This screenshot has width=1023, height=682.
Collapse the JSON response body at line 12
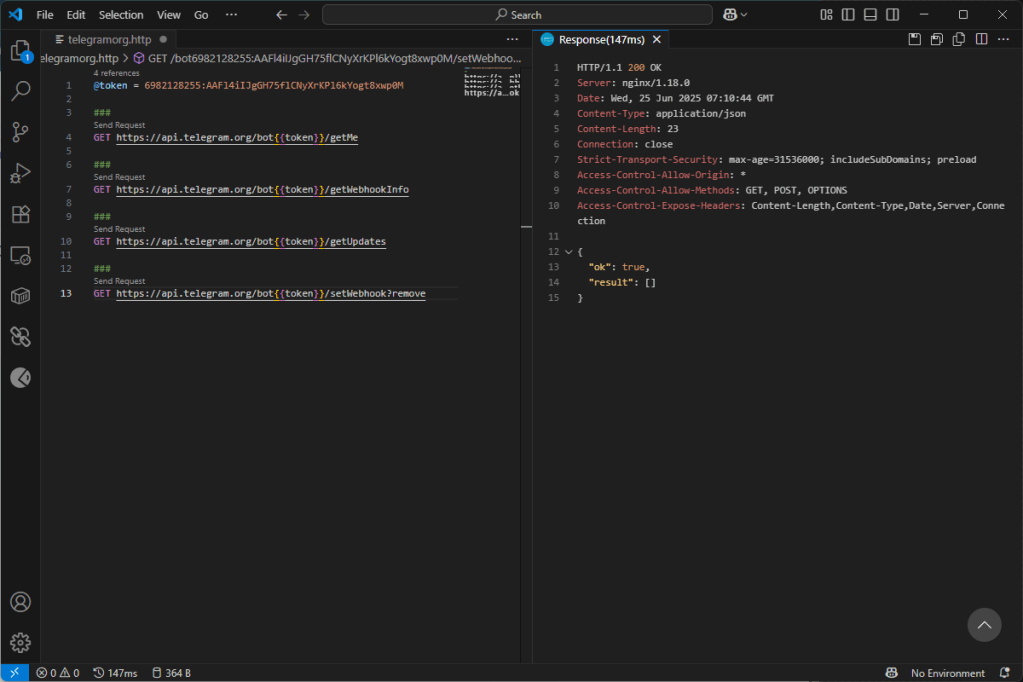click(568, 252)
